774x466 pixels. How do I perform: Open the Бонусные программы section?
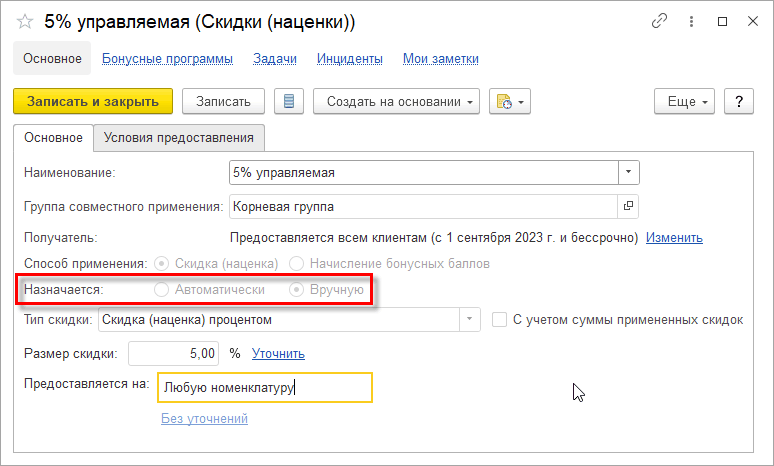click(x=167, y=59)
